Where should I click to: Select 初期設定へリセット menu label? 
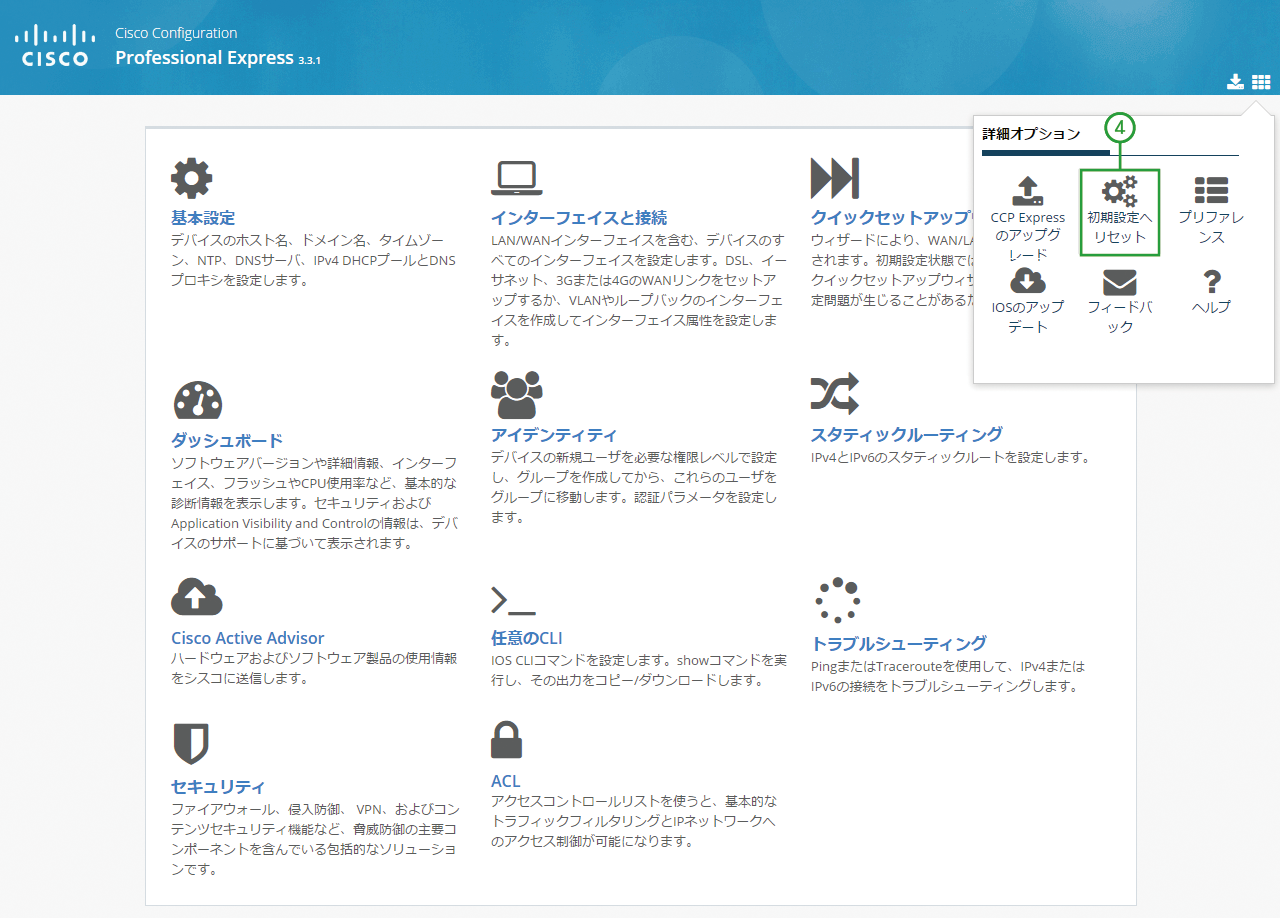1120,227
